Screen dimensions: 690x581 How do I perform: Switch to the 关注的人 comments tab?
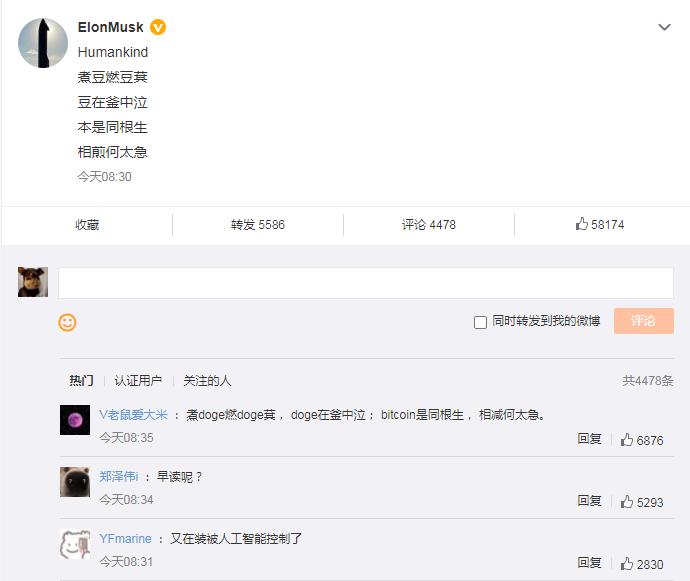[x=207, y=380]
